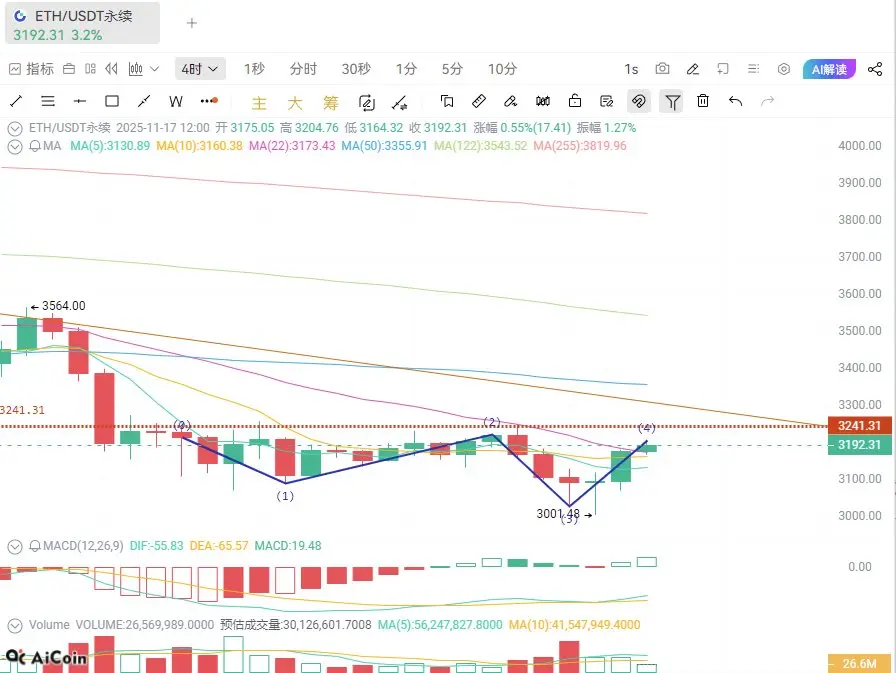Click the green 3192.31 current price label
The height and width of the screenshot is (673, 896).
click(x=859, y=445)
